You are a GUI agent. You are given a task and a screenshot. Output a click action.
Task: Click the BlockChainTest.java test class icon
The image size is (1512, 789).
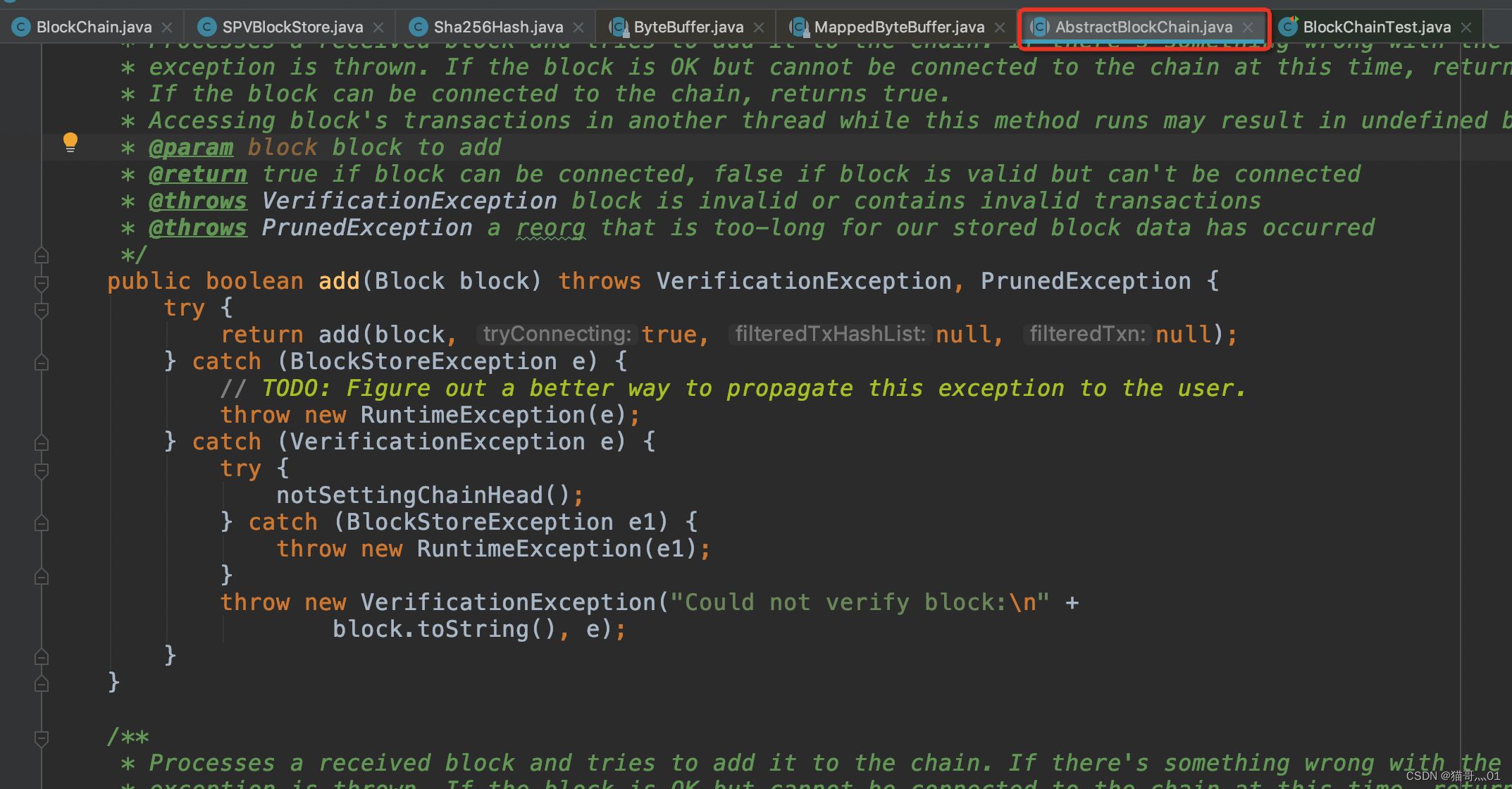coord(1288,27)
